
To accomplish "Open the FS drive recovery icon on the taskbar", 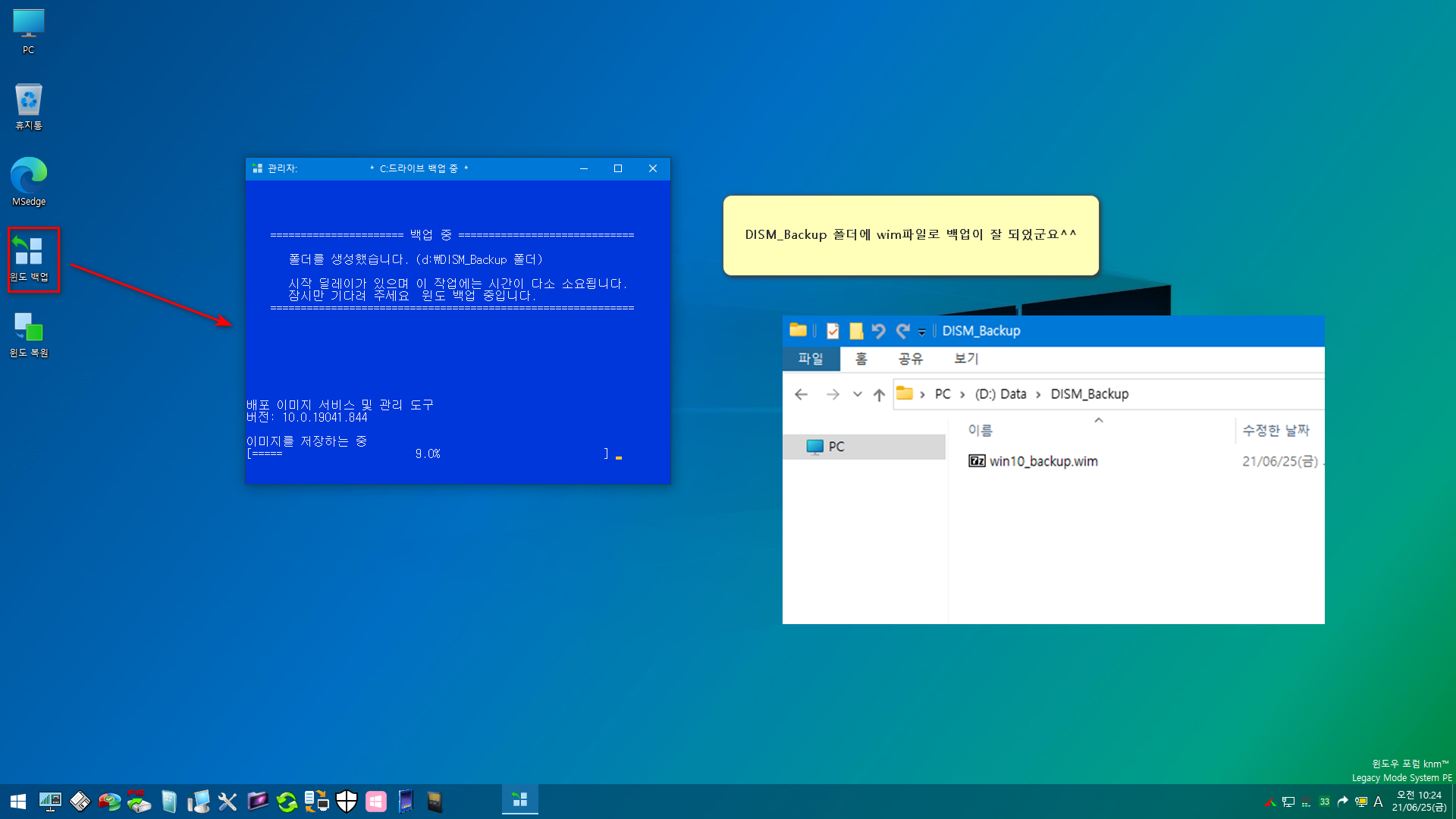I will click(139, 801).
